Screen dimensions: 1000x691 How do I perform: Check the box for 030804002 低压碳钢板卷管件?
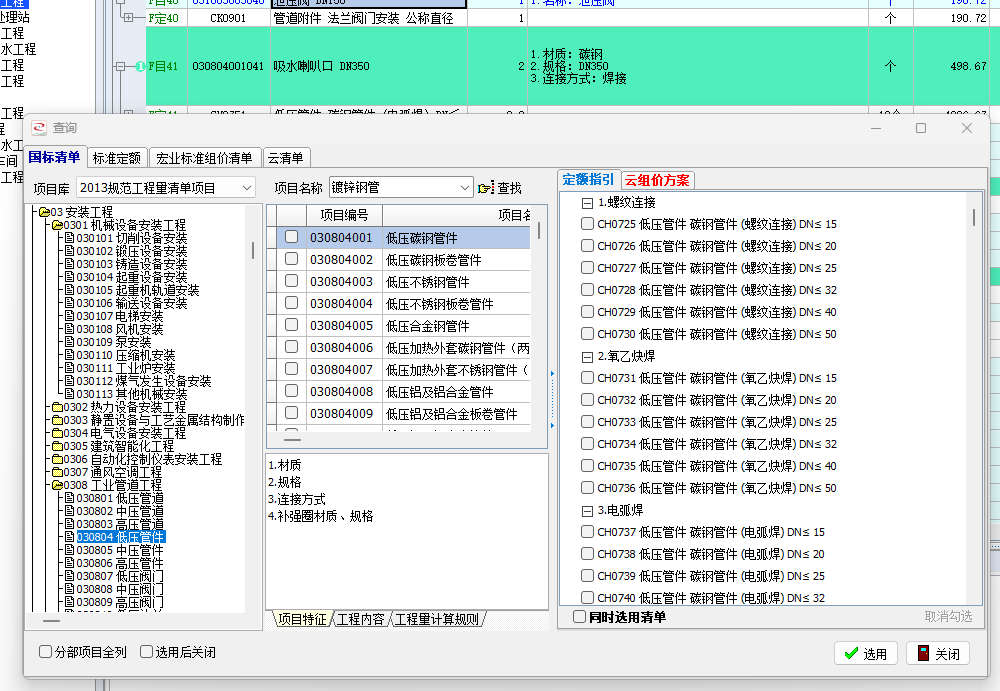tap(291, 258)
